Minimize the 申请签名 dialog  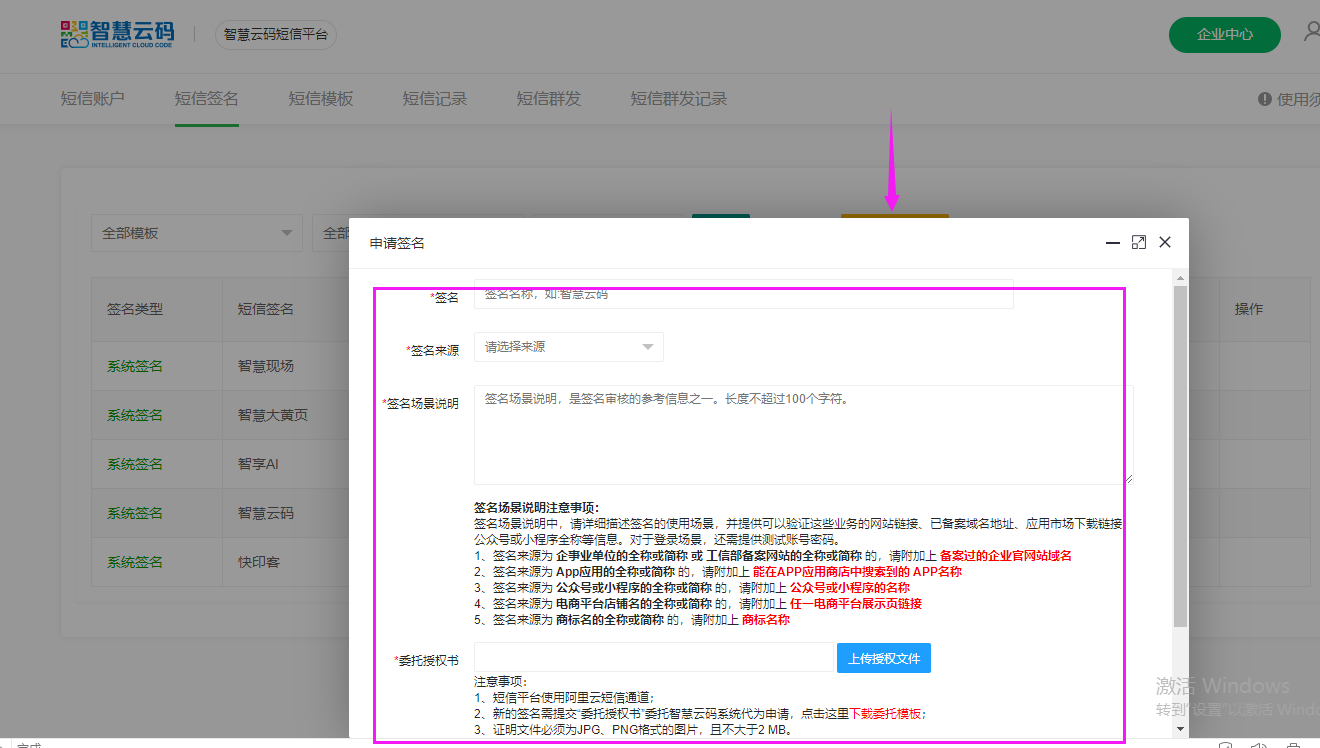point(1112,243)
